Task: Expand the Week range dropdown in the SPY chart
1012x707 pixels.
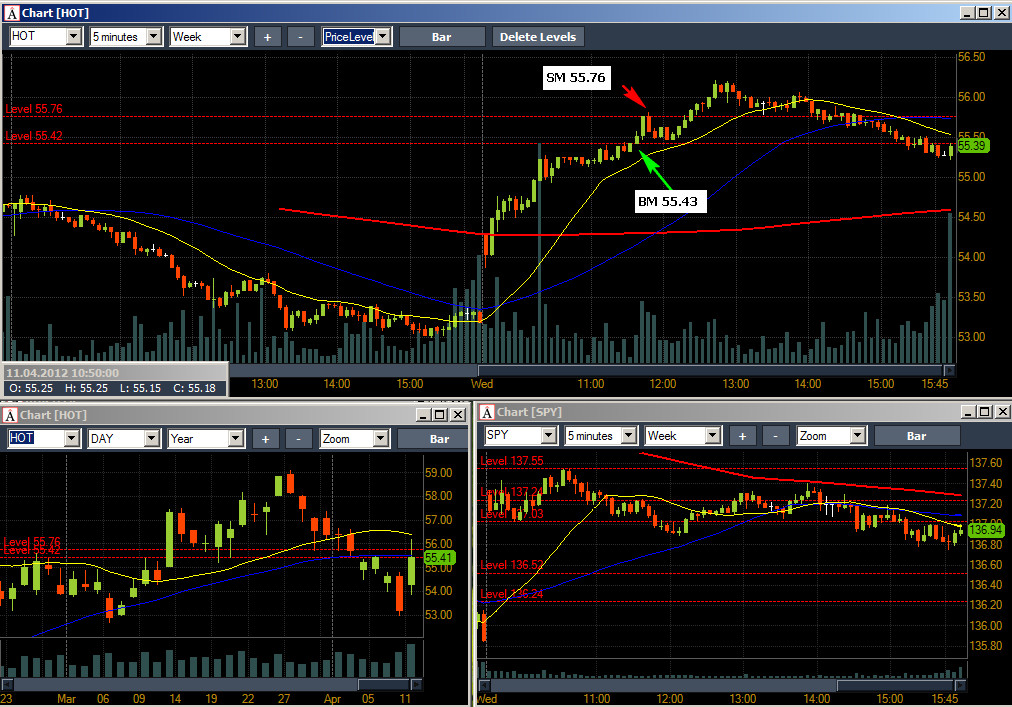Action: pos(713,436)
